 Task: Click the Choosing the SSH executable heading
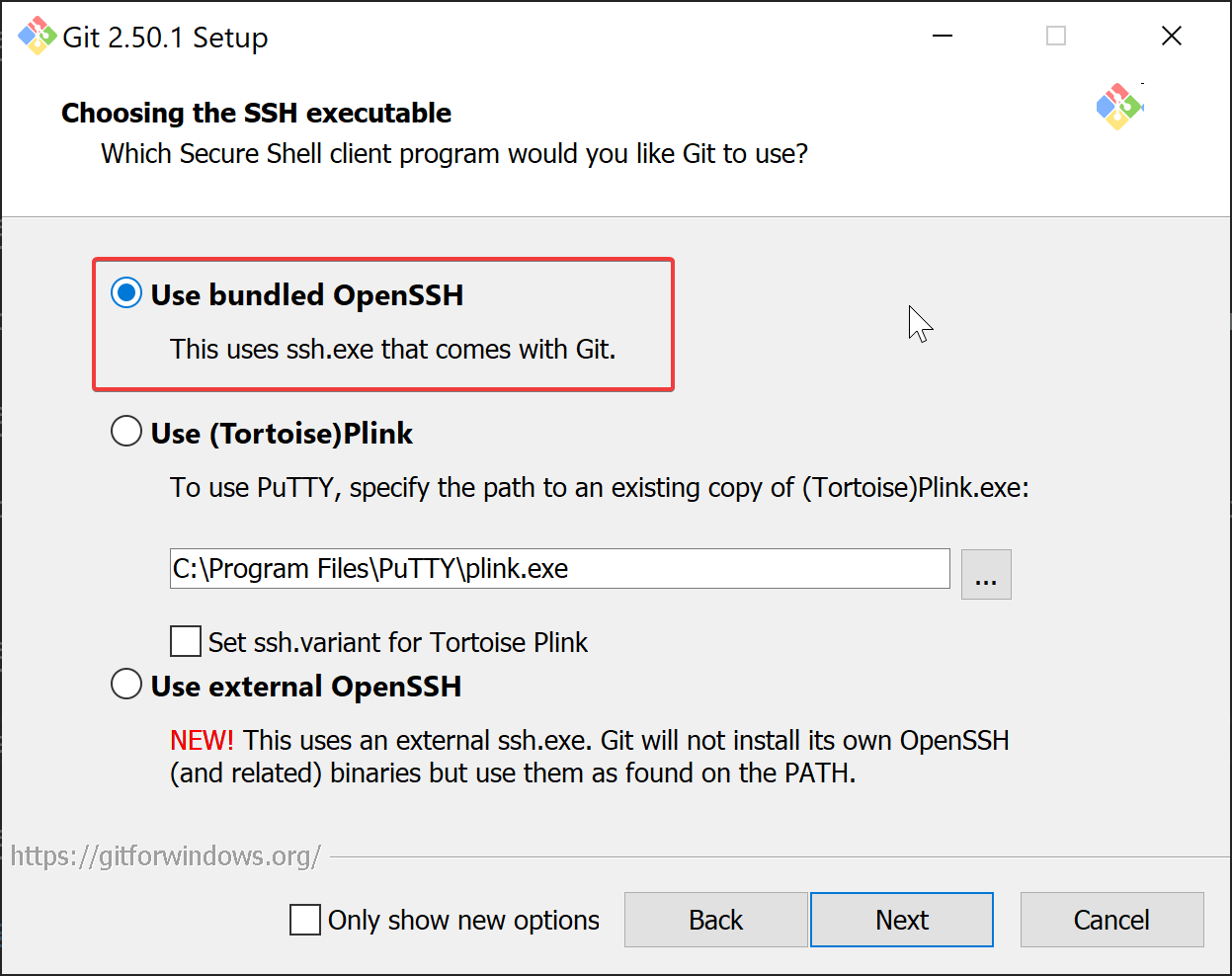(x=256, y=113)
